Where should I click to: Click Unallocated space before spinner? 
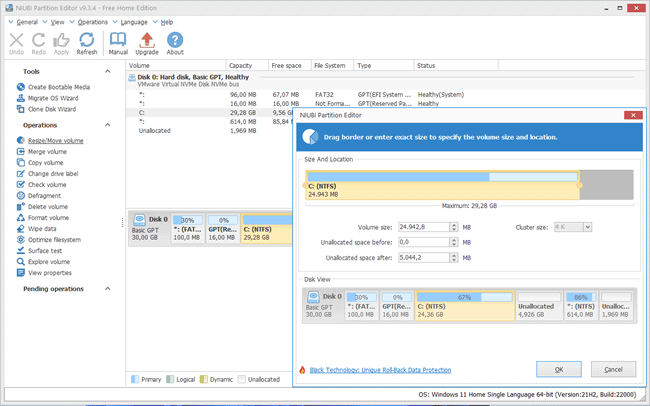pyautogui.click(x=454, y=242)
